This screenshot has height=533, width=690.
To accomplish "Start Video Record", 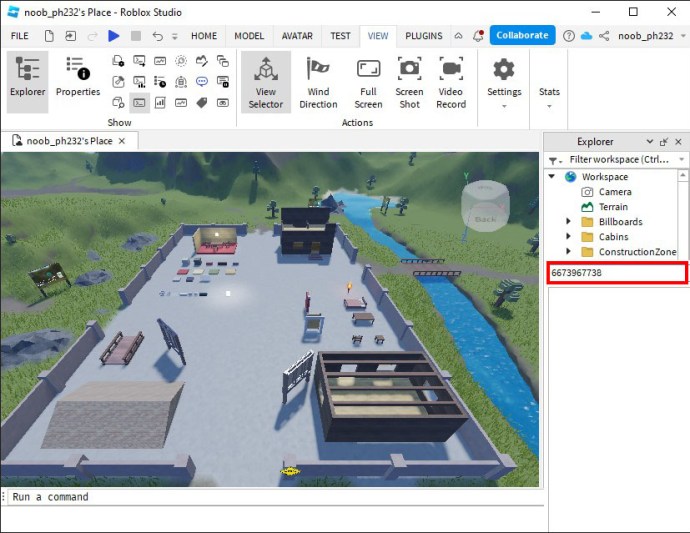I will click(451, 80).
